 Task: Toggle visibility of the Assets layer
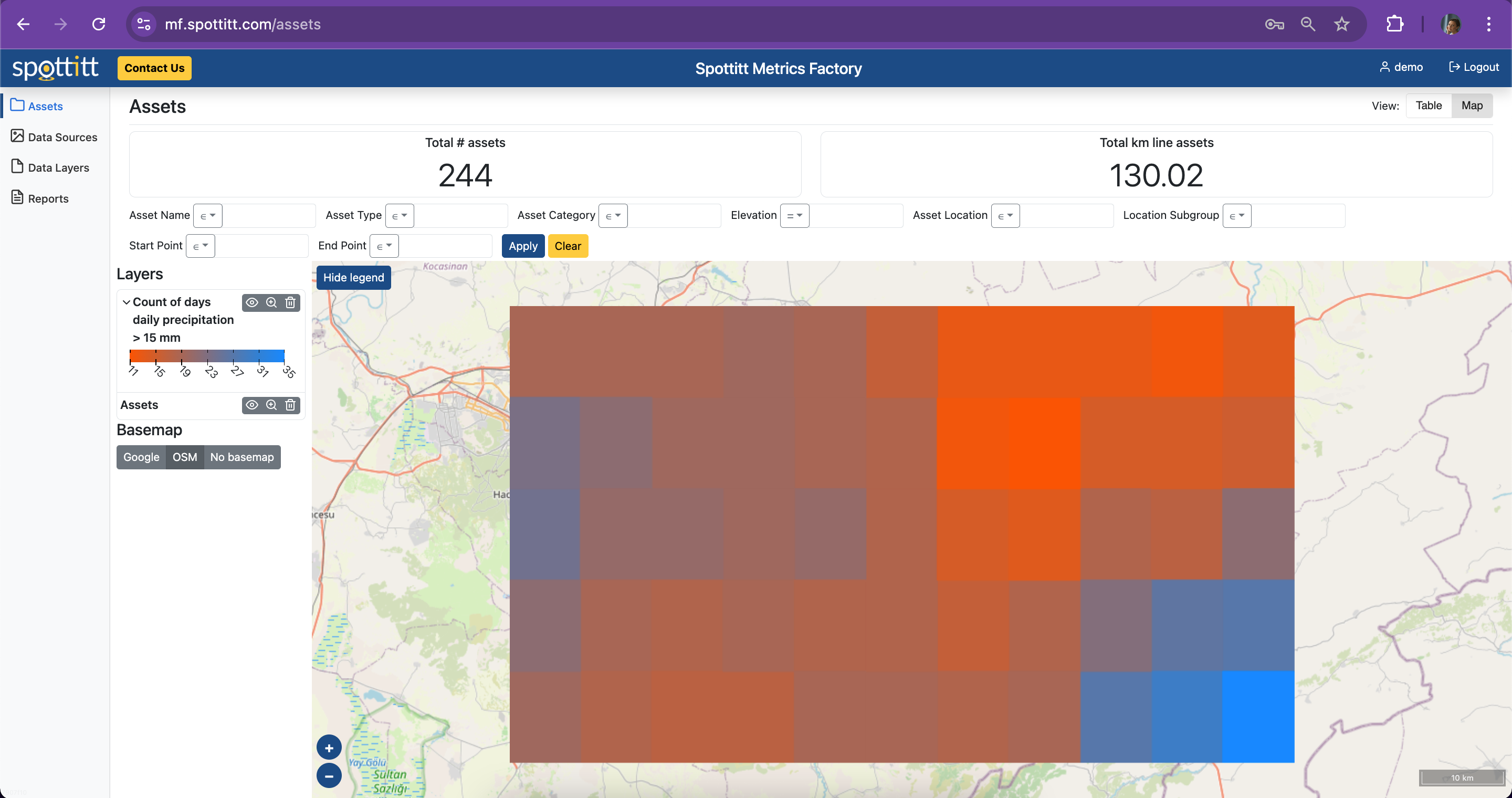(x=252, y=405)
